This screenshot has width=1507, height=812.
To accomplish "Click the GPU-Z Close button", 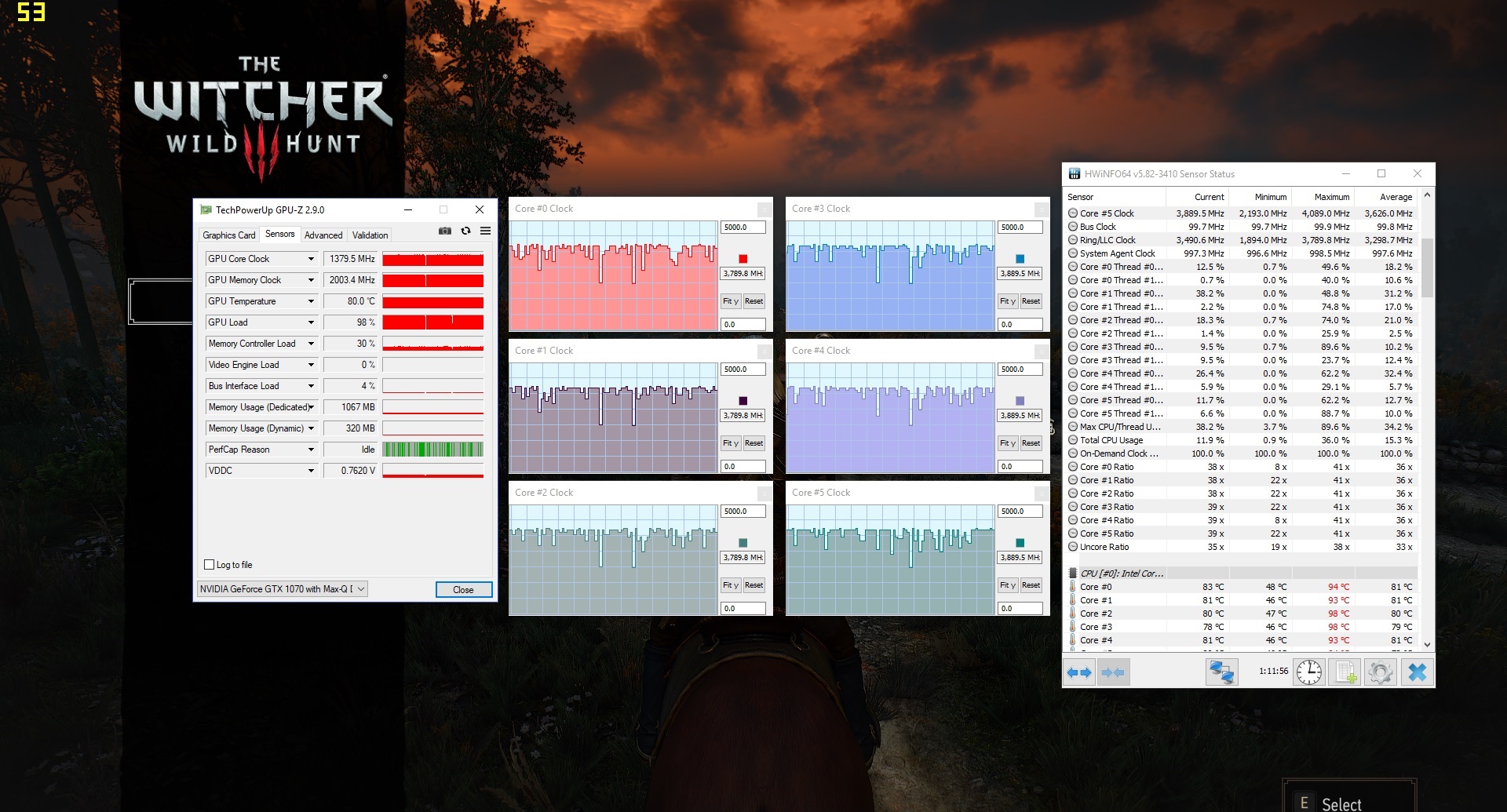I will point(463,590).
